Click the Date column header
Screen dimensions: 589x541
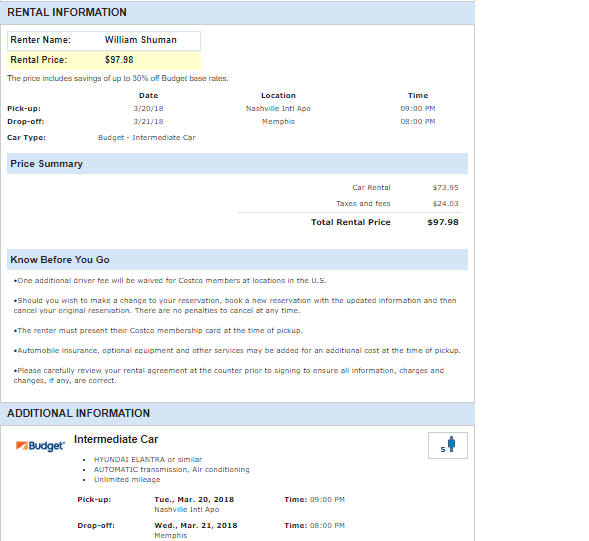click(148, 95)
